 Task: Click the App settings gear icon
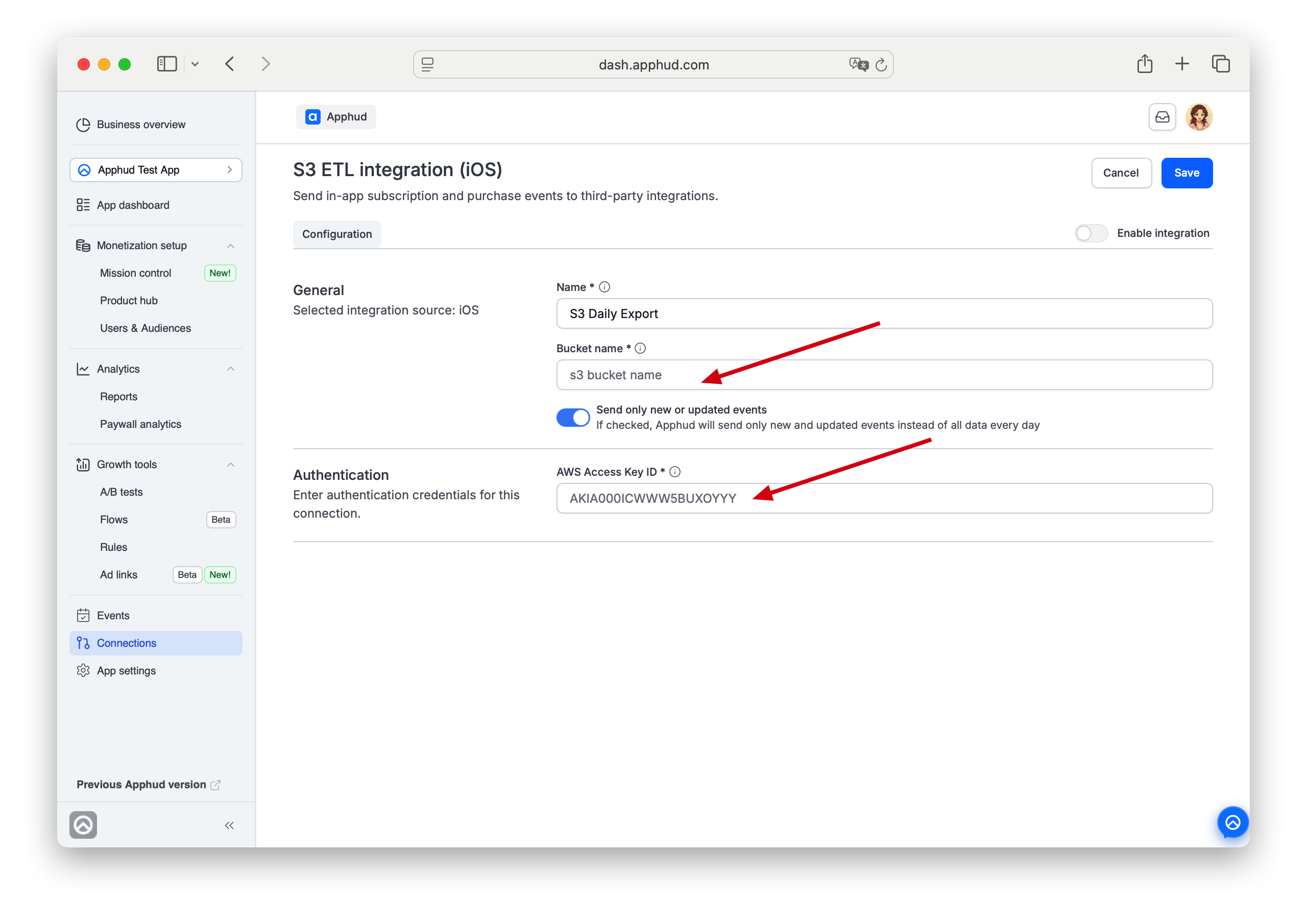(83, 671)
